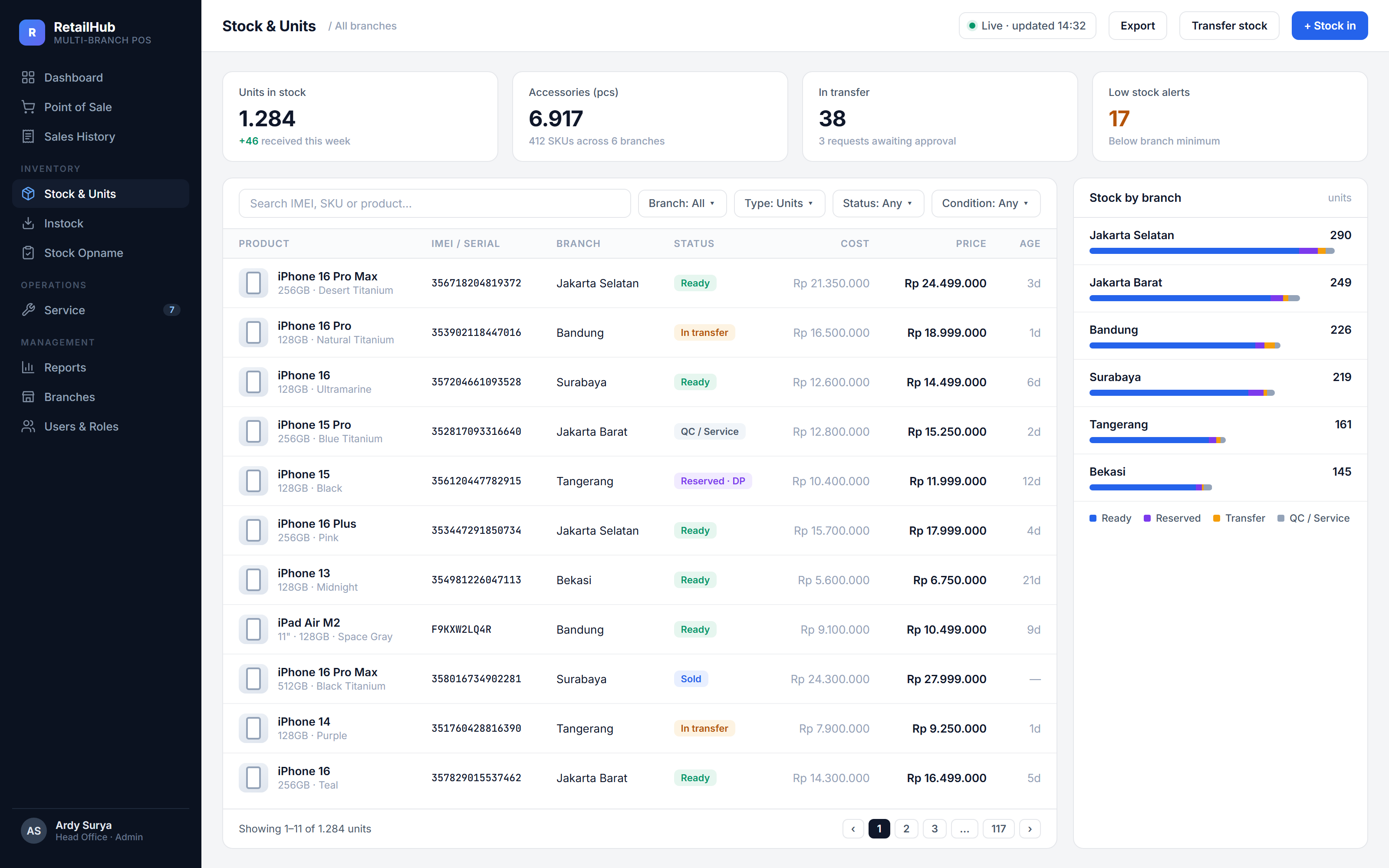Click the Search IMEI, SKU or product field
Screen dimensions: 1389x868
434,203
